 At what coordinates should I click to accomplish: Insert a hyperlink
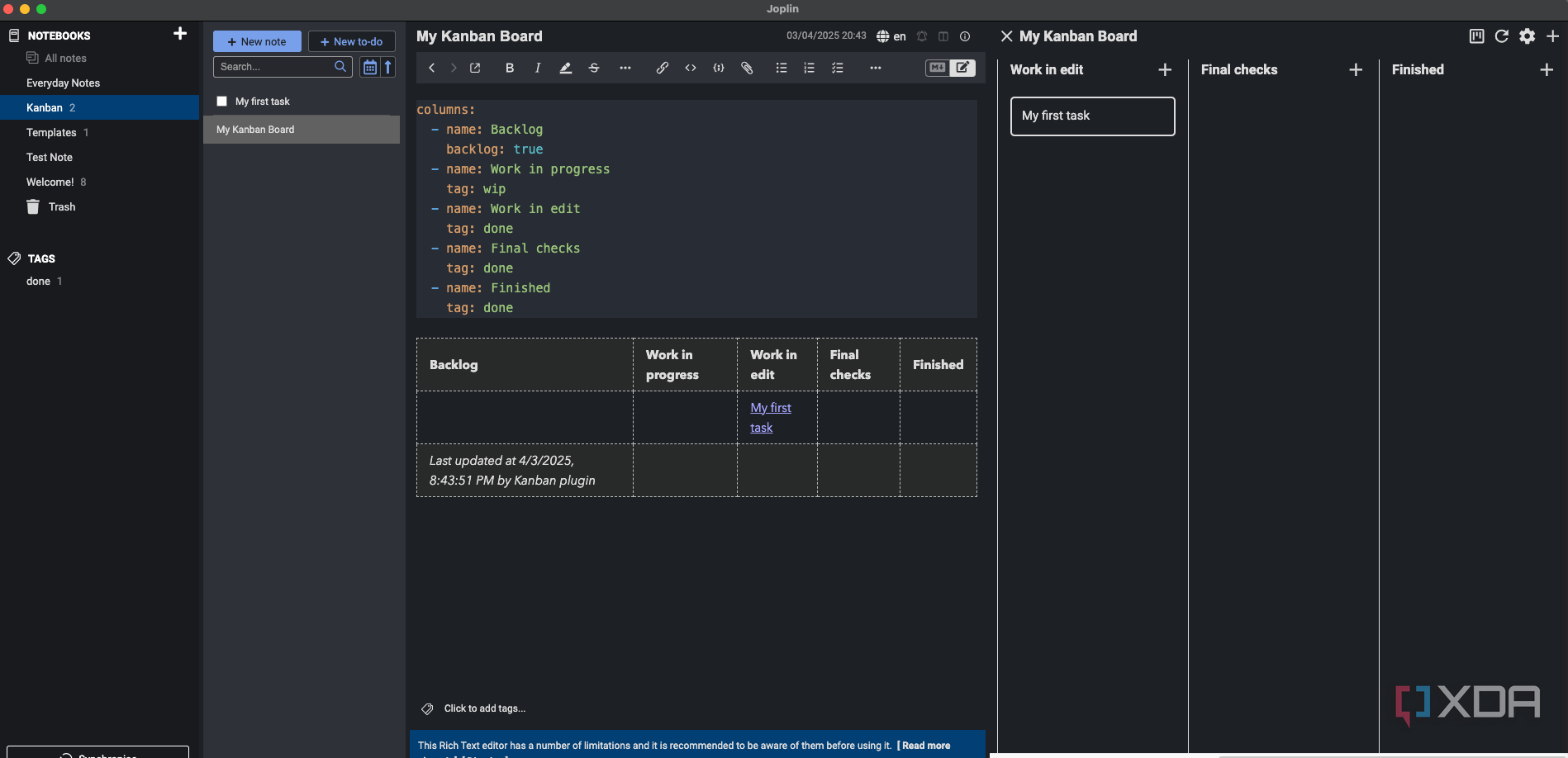(663, 69)
